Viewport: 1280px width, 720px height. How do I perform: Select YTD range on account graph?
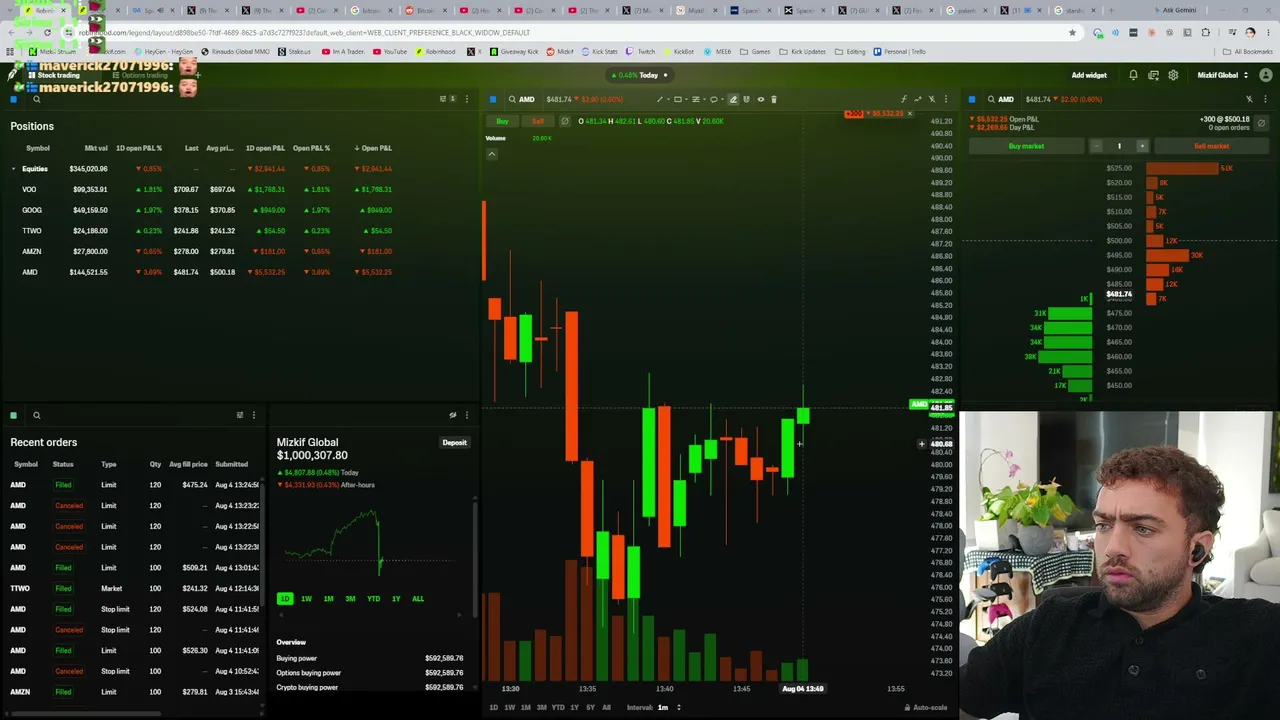point(373,599)
